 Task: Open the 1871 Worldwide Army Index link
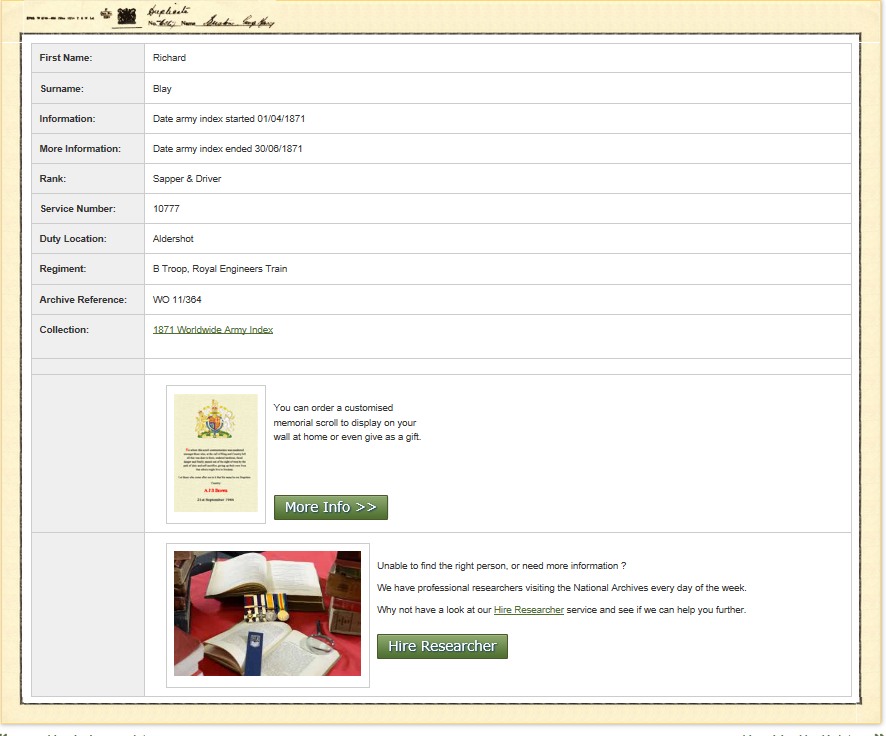(x=213, y=330)
